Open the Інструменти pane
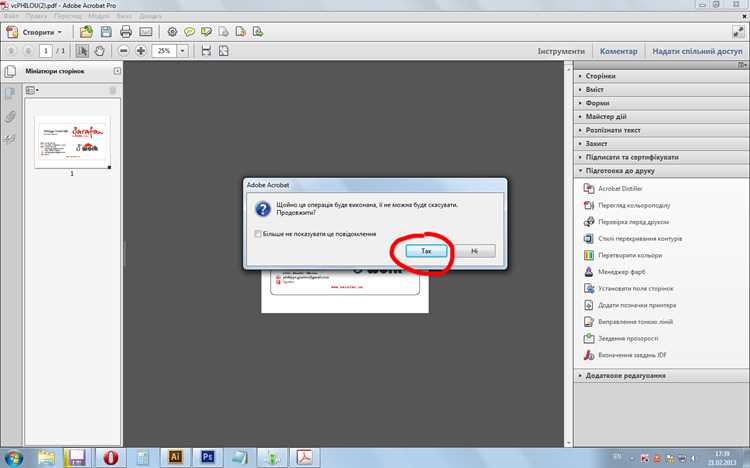 [x=561, y=51]
